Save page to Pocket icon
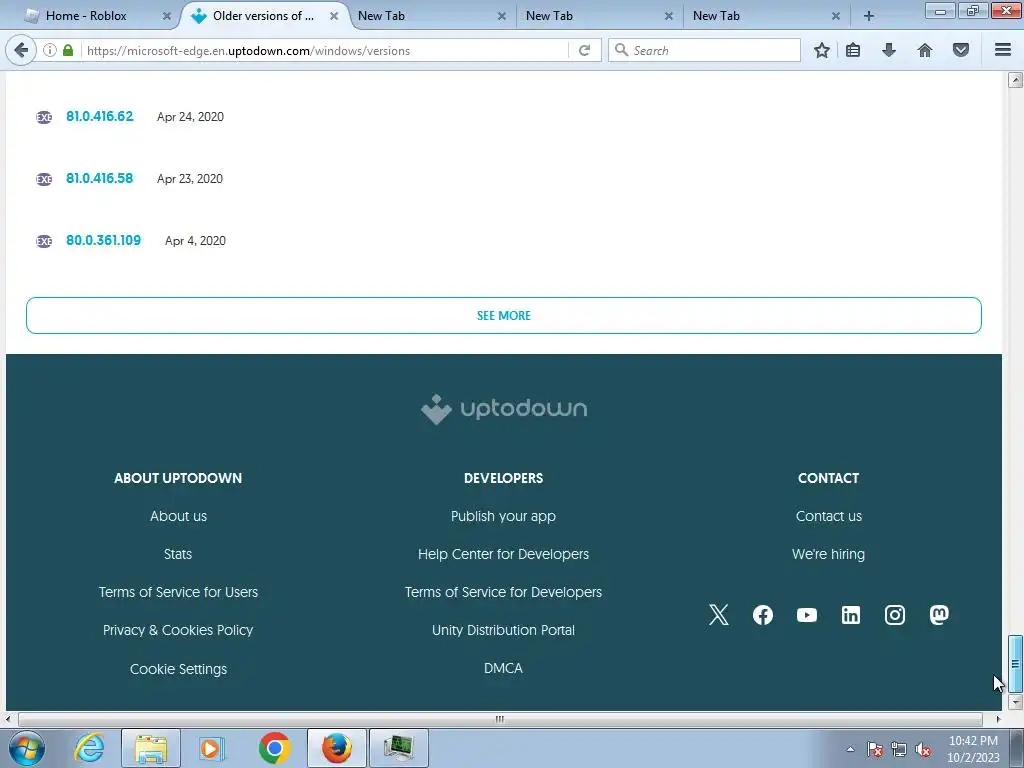 pos(961,50)
